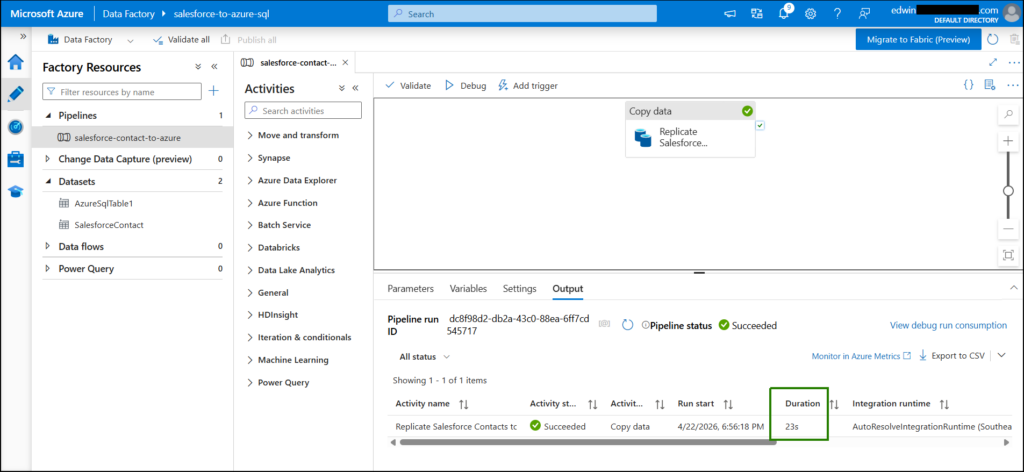The image size is (1024, 472).
Task: Click the Search activities field
Action: (303, 111)
